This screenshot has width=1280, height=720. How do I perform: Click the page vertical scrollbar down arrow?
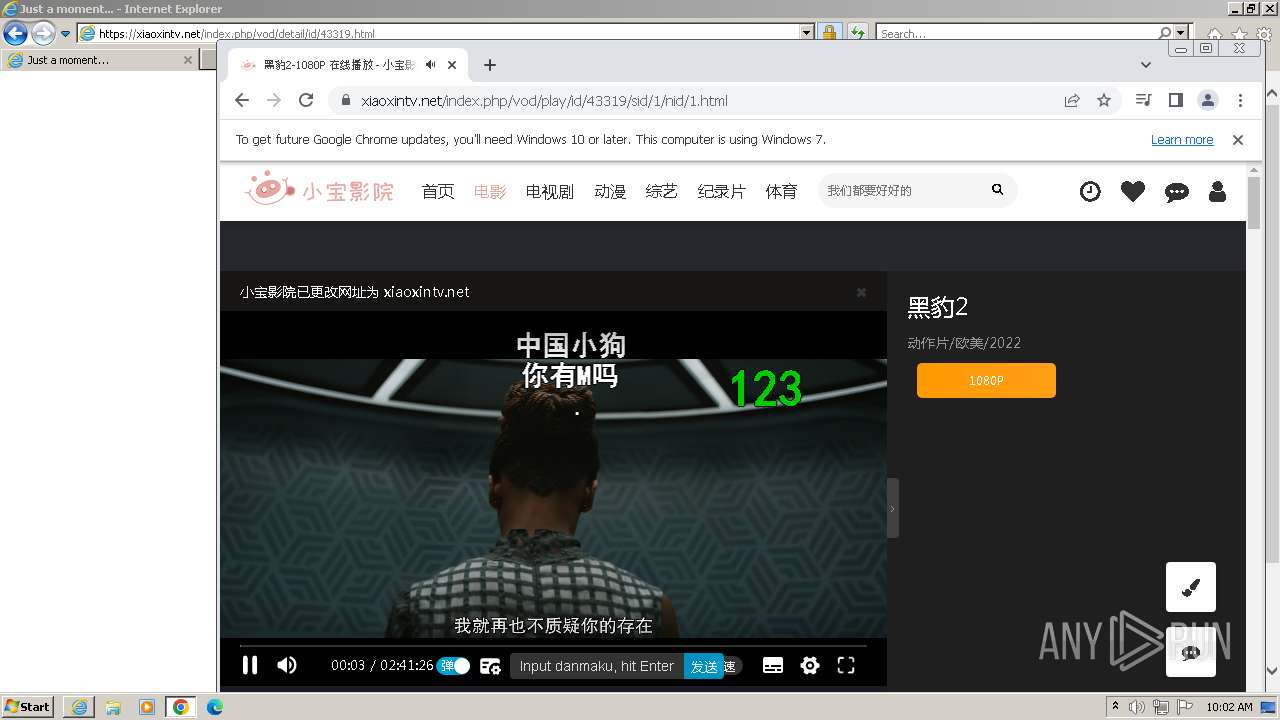point(1271,671)
